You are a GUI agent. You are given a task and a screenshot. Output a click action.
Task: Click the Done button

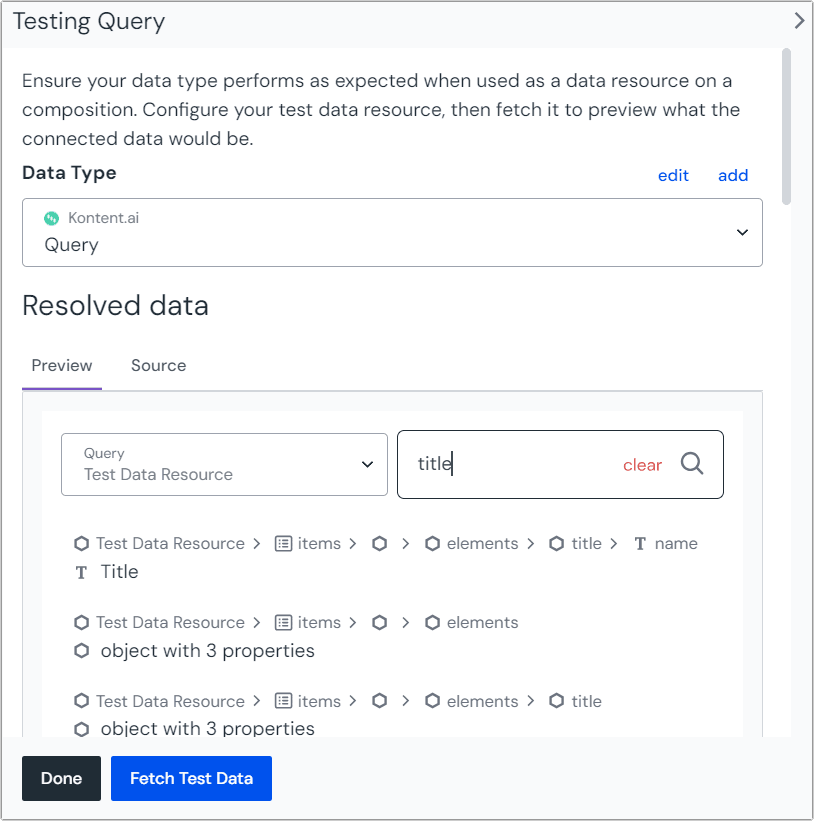click(61, 778)
